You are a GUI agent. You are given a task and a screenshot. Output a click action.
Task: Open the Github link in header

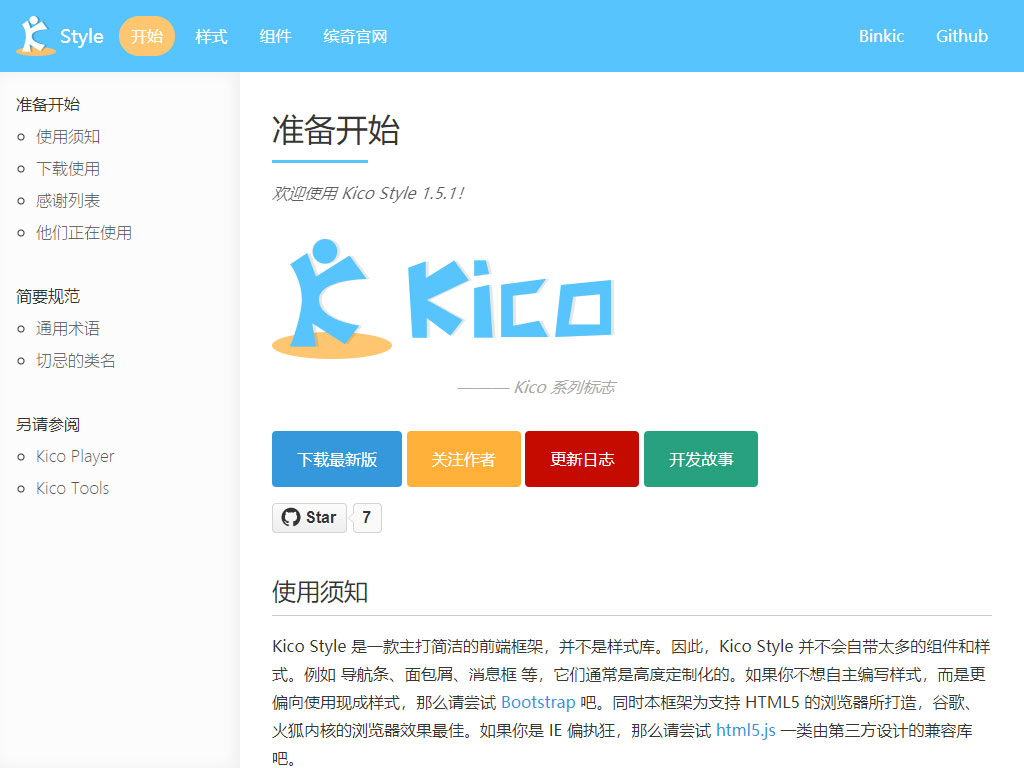pos(961,36)
